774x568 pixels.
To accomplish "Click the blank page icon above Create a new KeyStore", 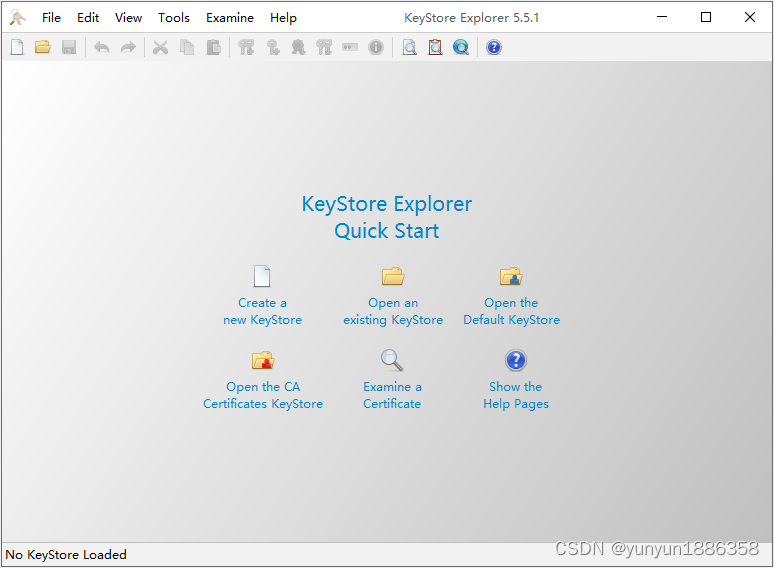I will coord(262,276).
